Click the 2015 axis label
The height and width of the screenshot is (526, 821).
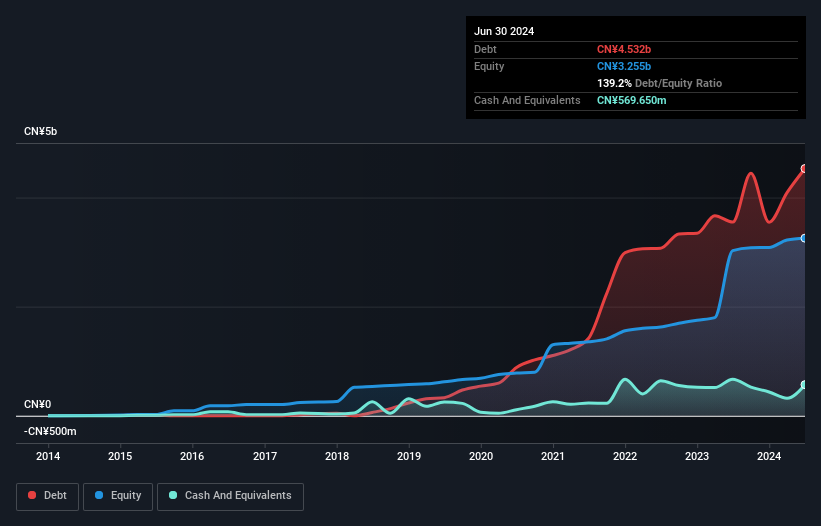click(x=120, y=456)
